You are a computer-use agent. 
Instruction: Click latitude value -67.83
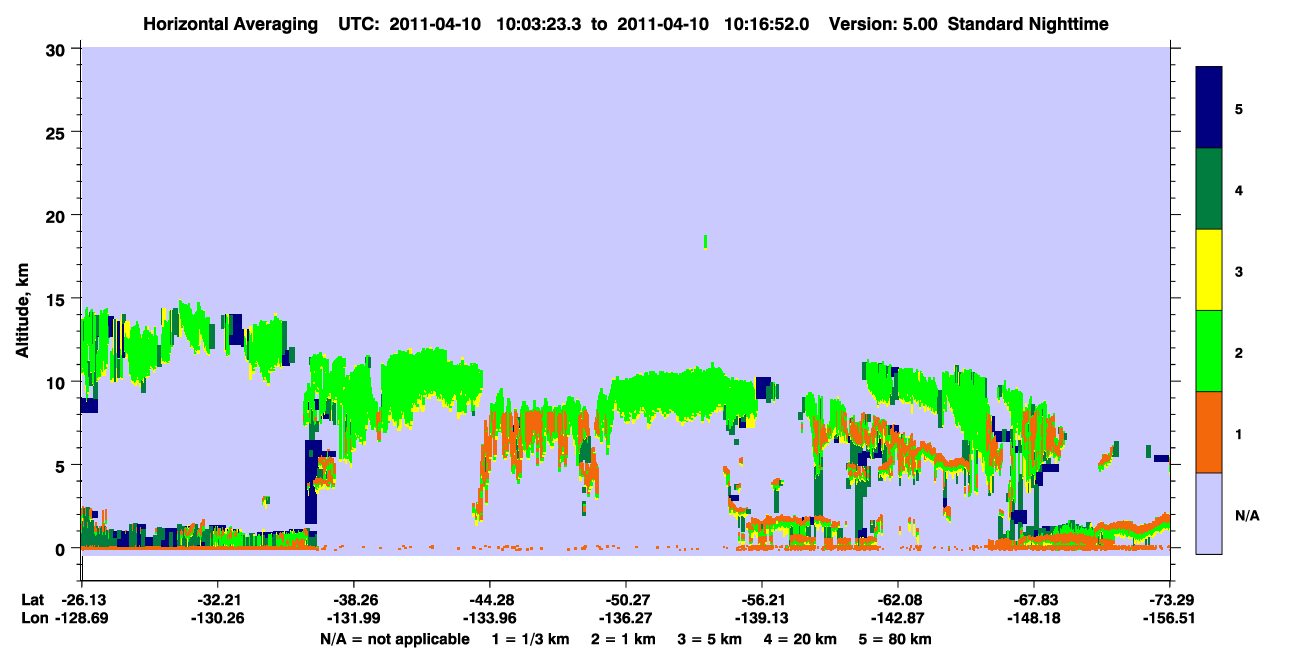pyautogui.click(x=1033, y=600)
